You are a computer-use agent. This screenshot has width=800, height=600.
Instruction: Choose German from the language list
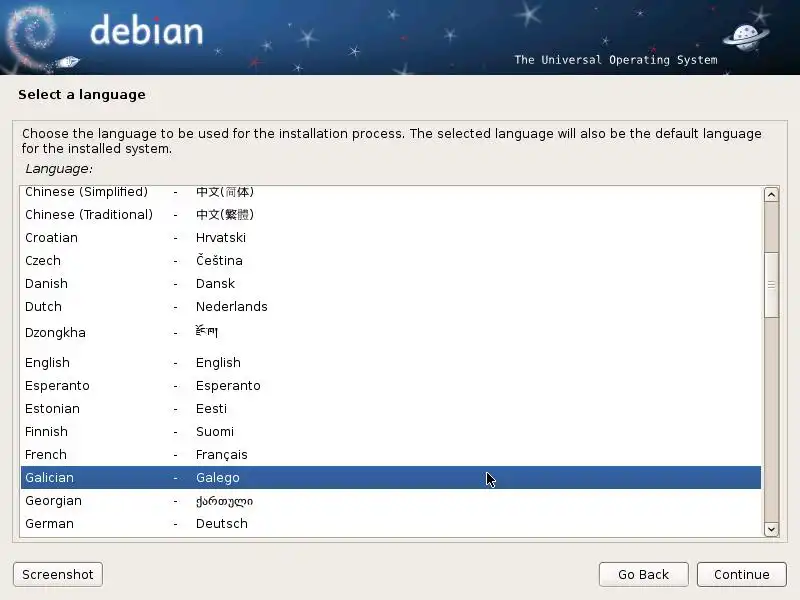tap(391, 523)
